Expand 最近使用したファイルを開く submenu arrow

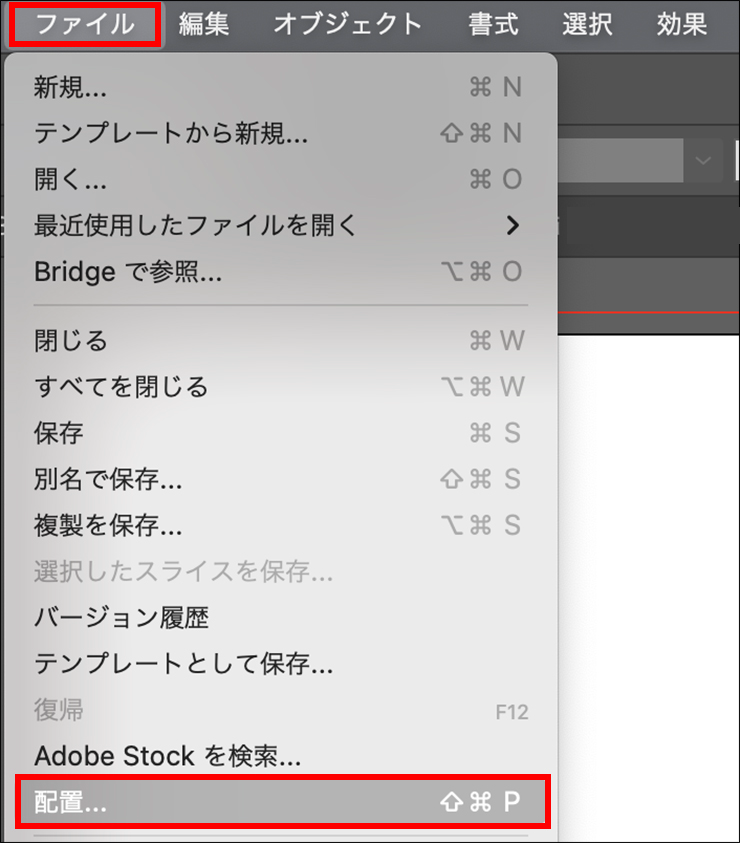(513, 225)
